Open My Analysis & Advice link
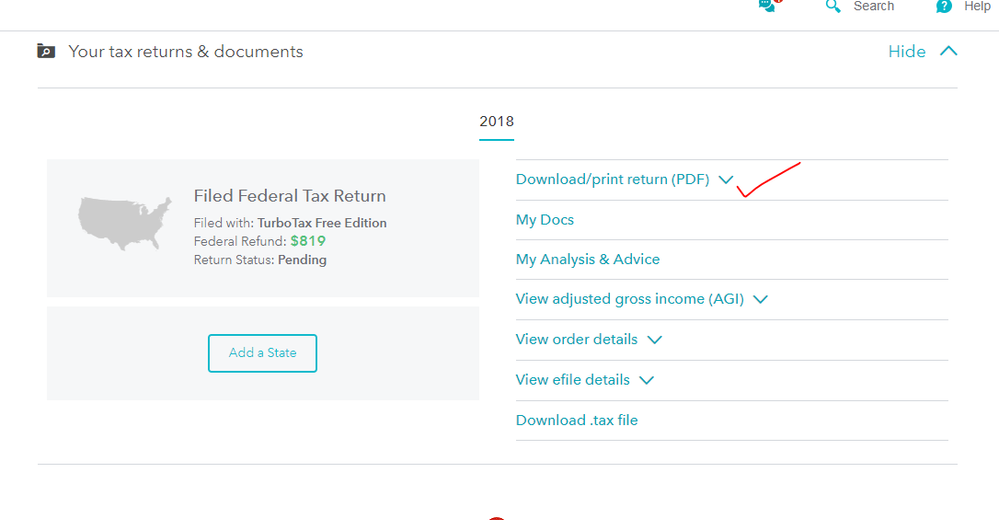This screenshot has height=520, width=999. pyautogui.click(x=587, y=259)
